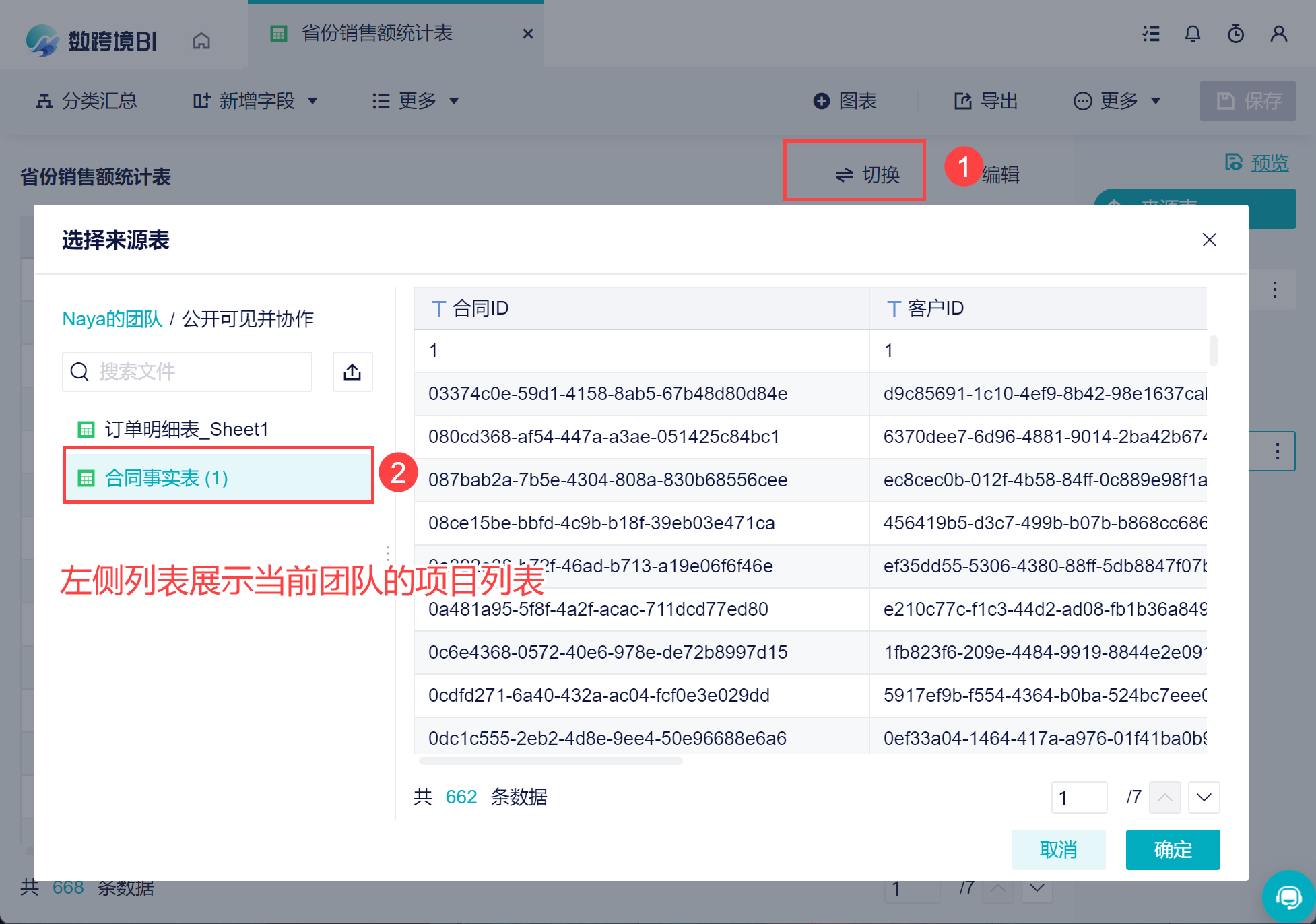
Task: Click the 搜索文件 search field
Action: coord(195,372)
